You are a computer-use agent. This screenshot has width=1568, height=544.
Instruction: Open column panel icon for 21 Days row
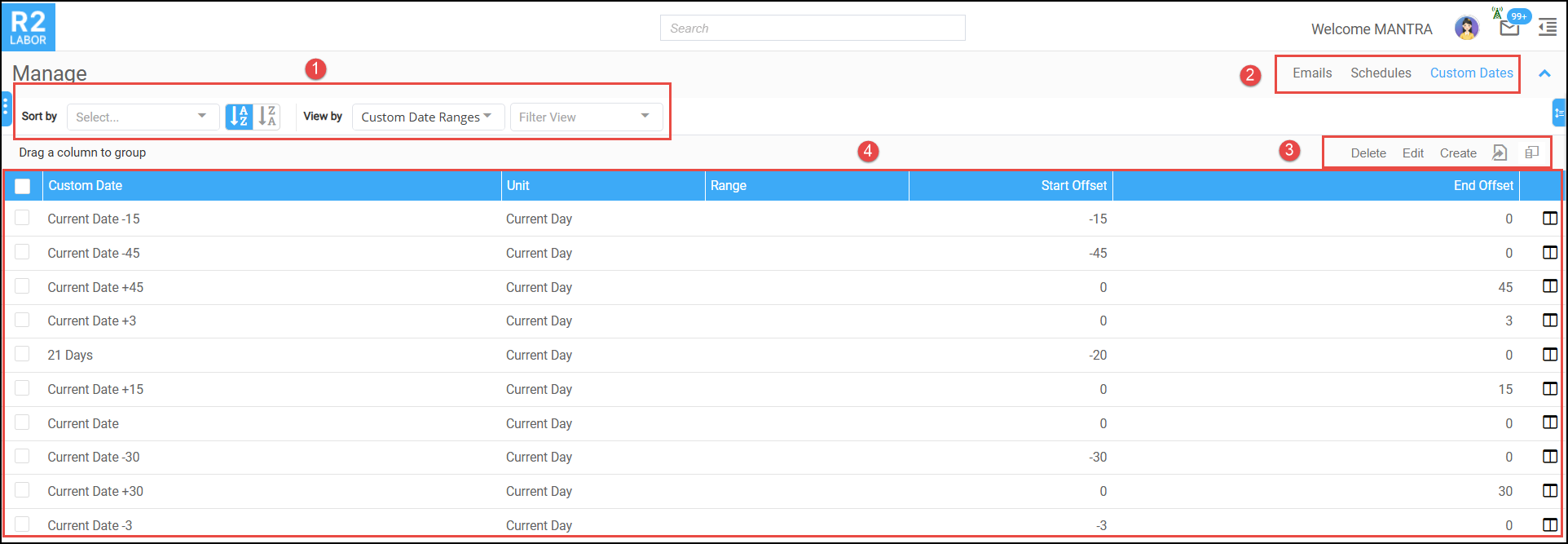click(1549, 355)
